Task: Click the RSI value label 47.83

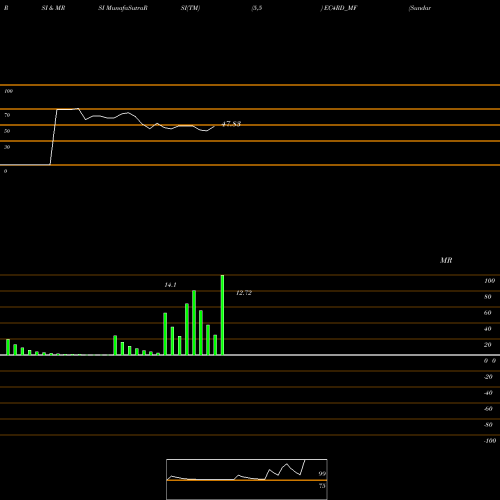Action: (x=231, y=124)
